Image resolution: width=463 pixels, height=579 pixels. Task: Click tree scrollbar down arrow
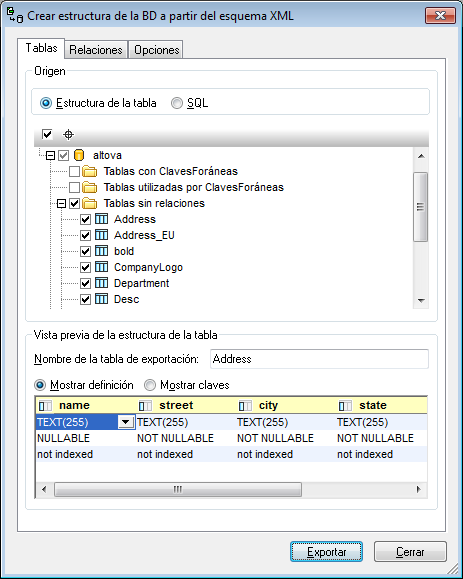pos(421,301)
